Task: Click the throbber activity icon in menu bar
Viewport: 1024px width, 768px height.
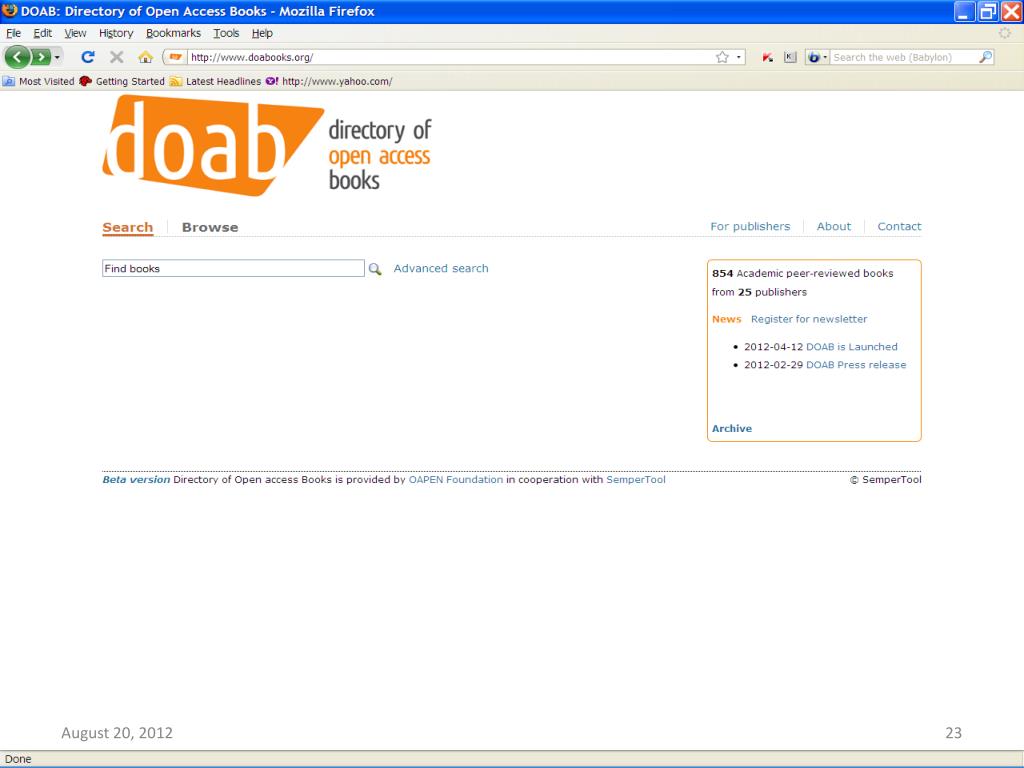Action: click(x=1004, y=33)
